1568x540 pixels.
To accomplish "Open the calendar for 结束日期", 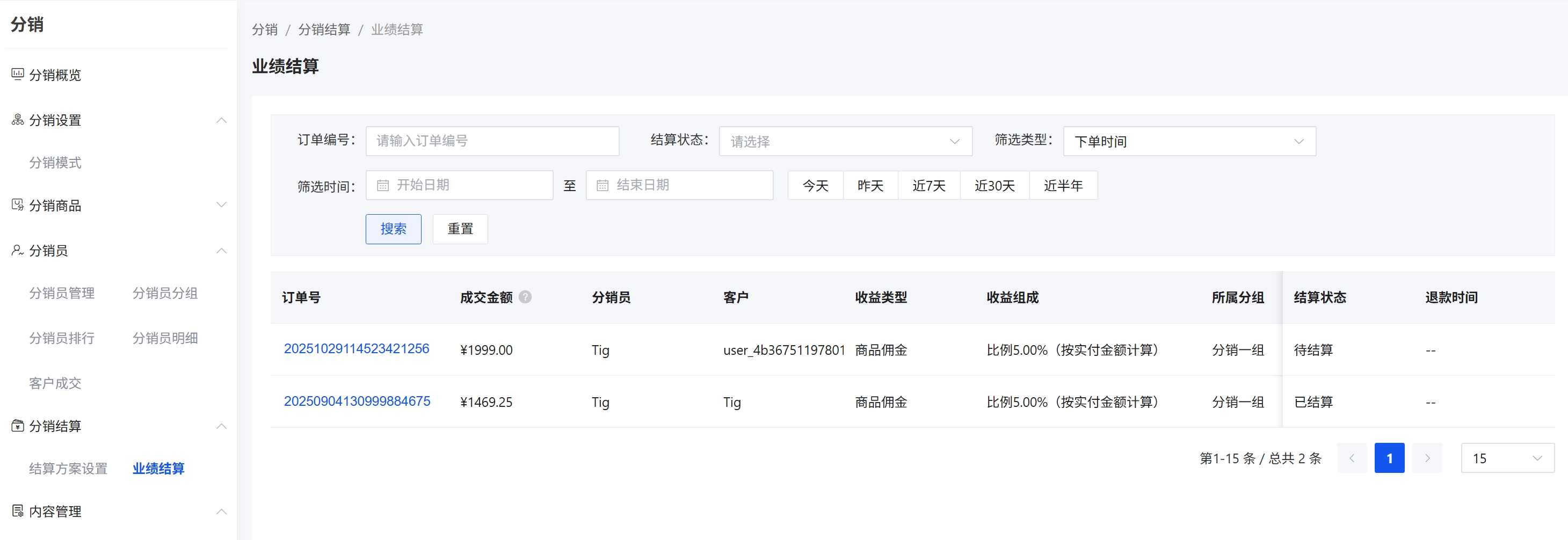I will 603,185.
